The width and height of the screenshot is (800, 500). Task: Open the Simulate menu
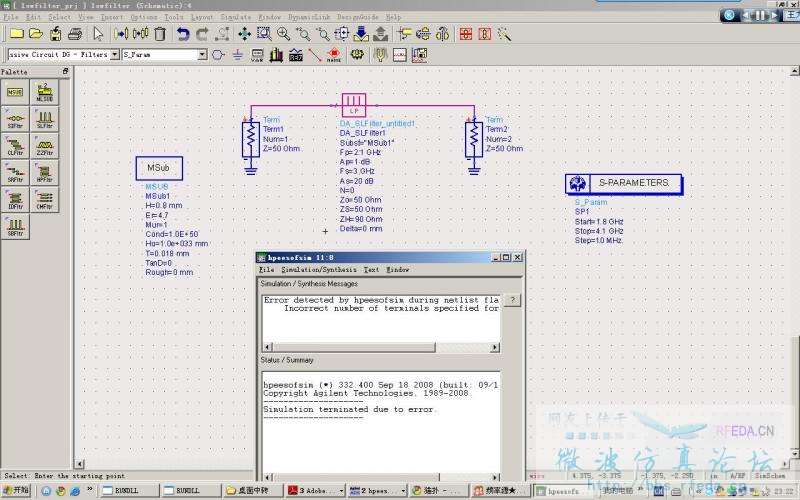pos(236,17)
